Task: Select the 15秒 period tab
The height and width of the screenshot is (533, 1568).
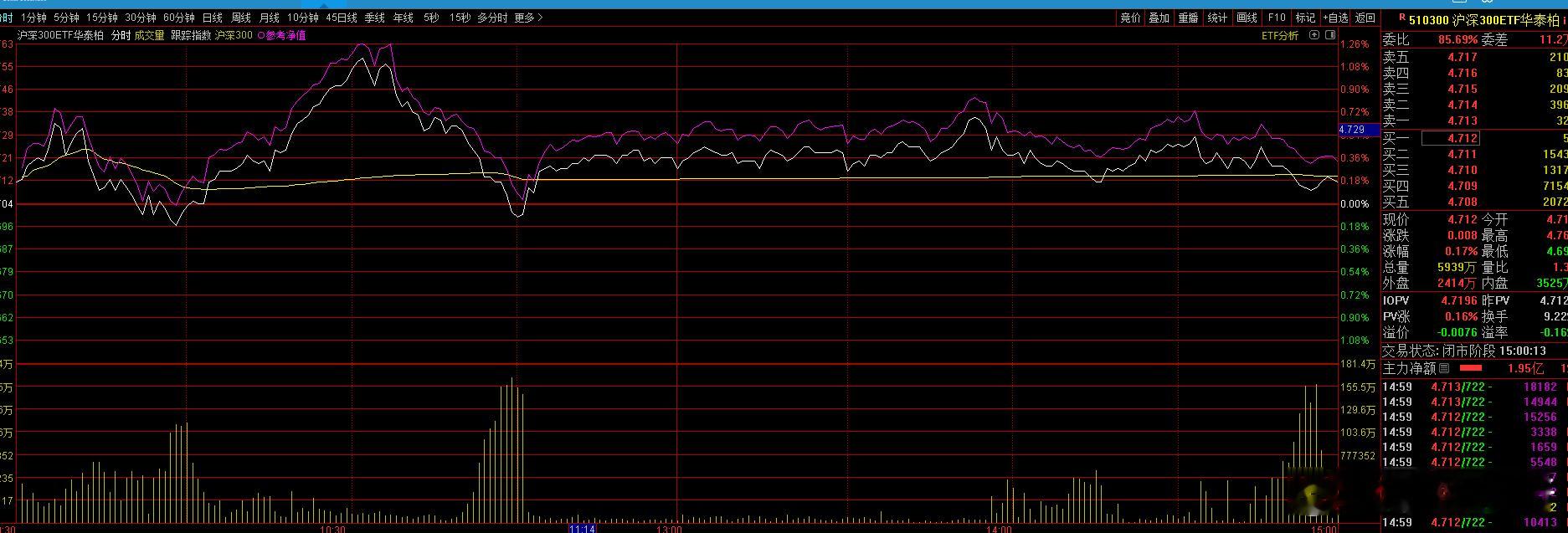Action: 460,18
